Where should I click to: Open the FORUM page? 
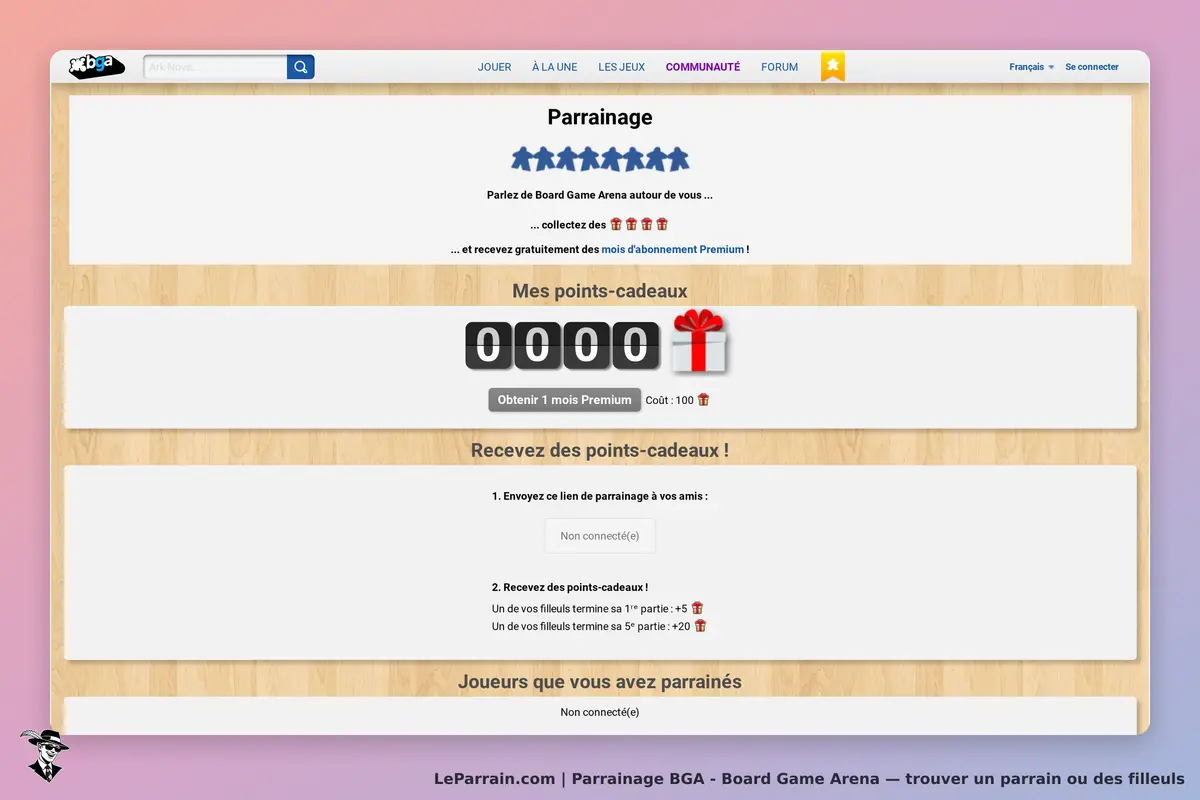pyautogui.click(x=779, y=67)
